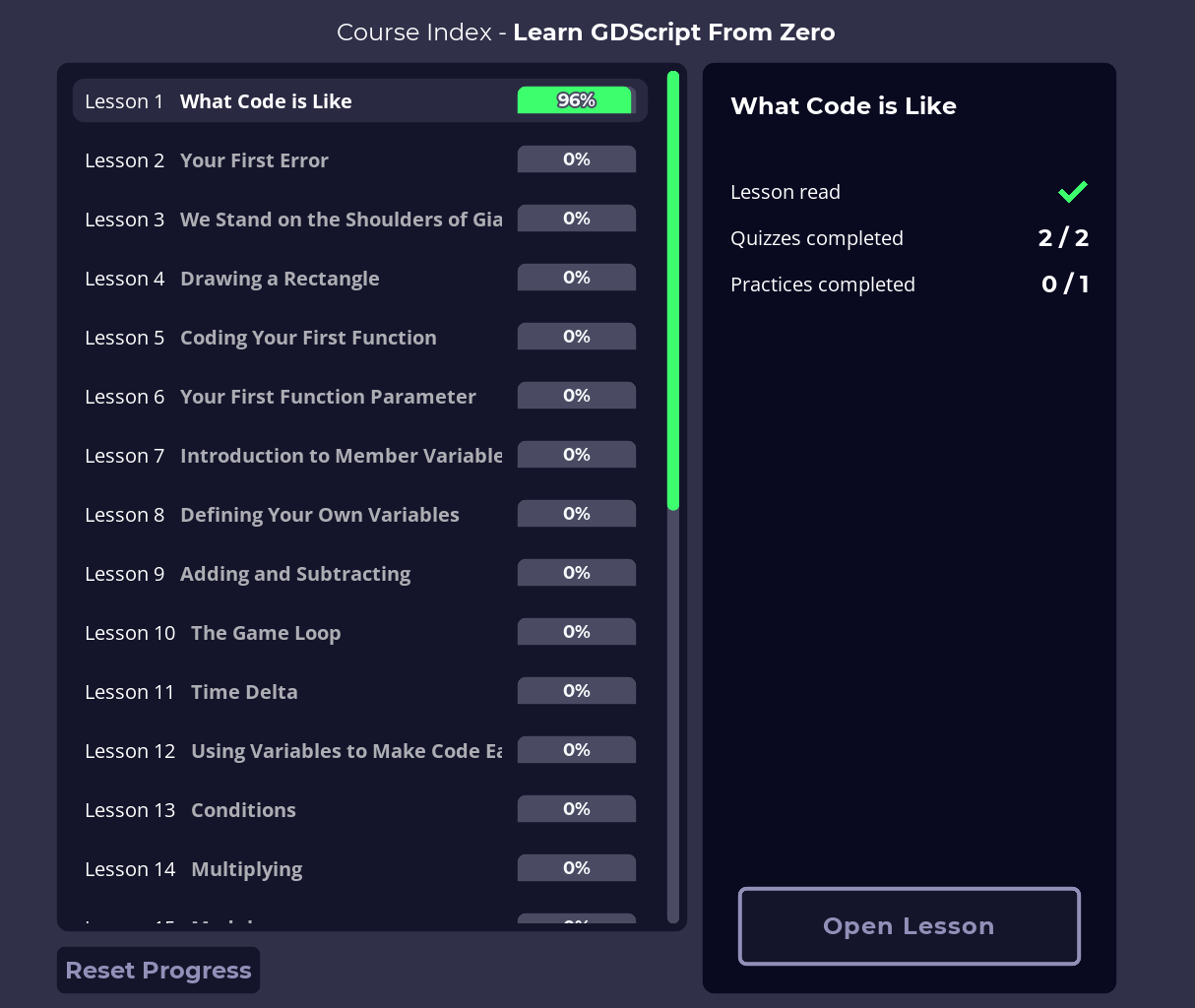Select Lesson 3 We Stand on the Shoulders
This screenshot has width=1195, height=1008.
[x=360, y=219]
